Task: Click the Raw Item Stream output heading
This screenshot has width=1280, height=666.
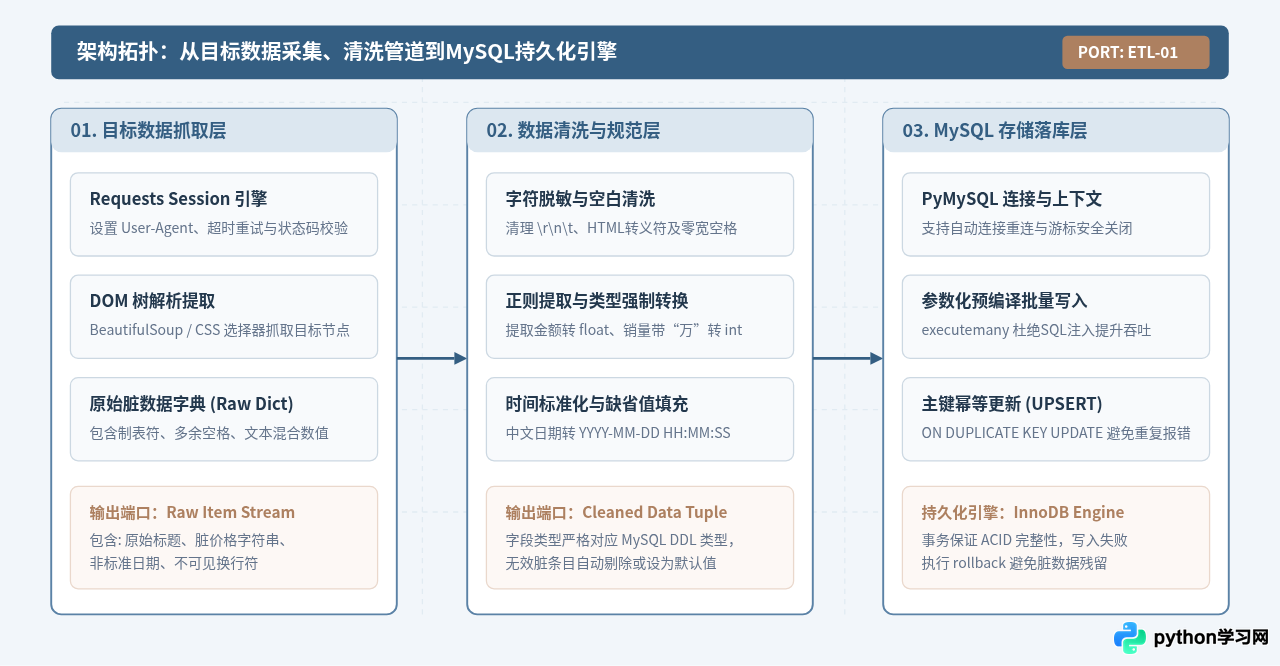Action: pyautogui.click(x=192, y=512)
